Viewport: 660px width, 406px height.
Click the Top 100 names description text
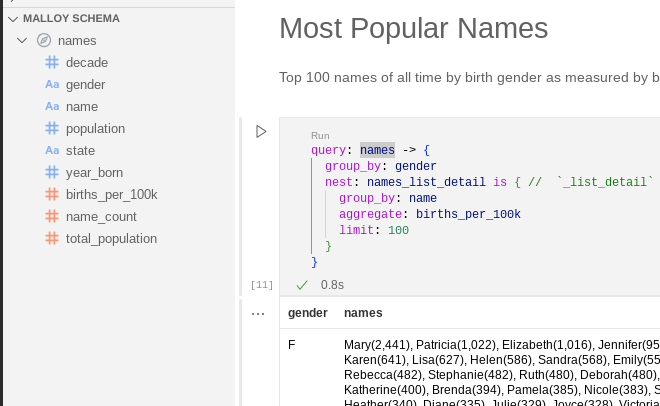[469, 78]
